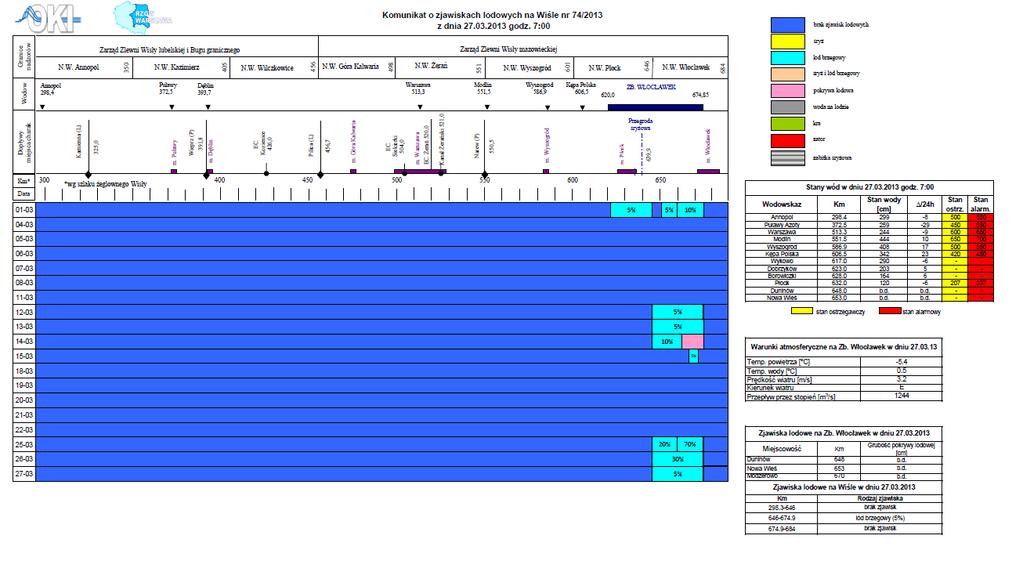Click the '30%' cyan cell in row 26-03
This screenshot has height=568, width=1023.
(x=678, y=459)
